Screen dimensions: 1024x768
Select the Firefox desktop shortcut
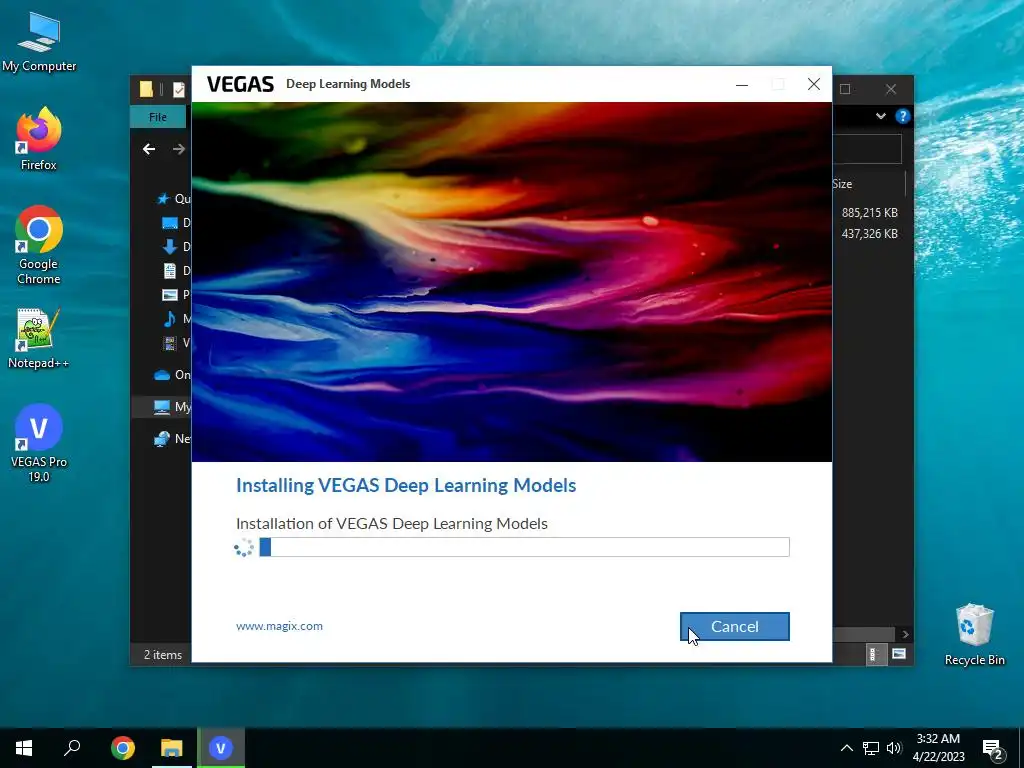point(39,138)
